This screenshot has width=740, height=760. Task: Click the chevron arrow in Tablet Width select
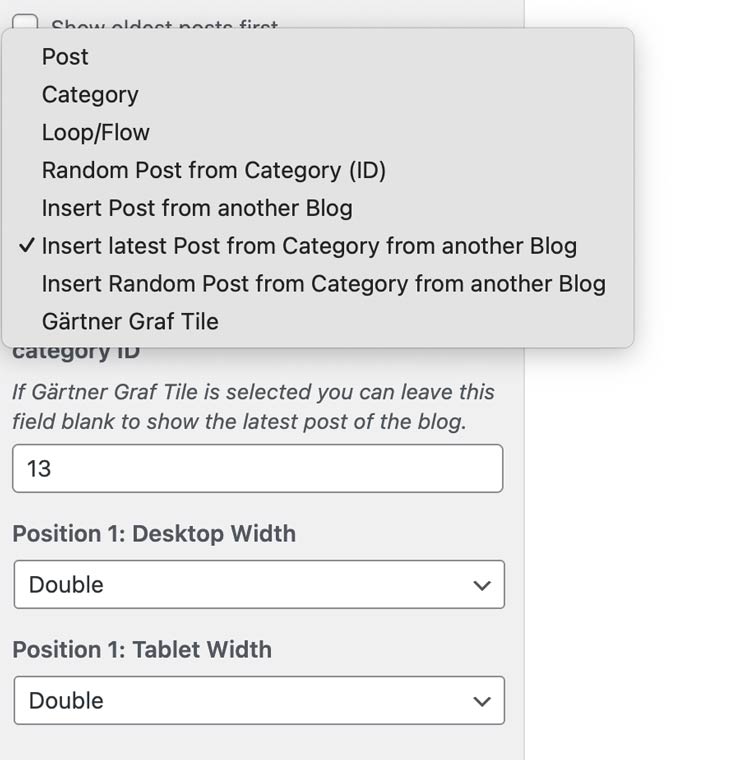(482, 701)
